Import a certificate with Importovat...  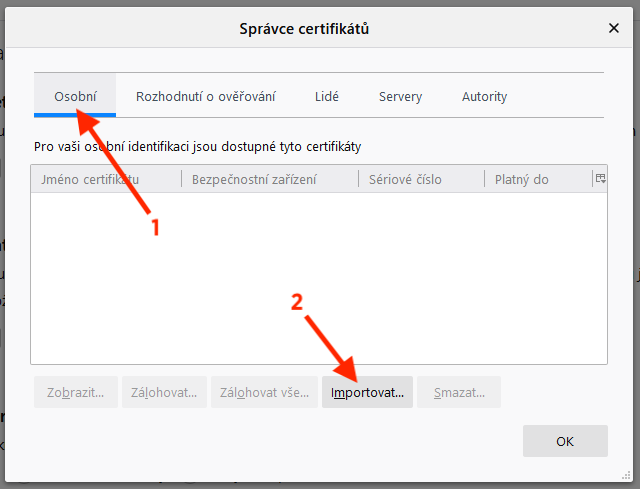click(367, 393)
